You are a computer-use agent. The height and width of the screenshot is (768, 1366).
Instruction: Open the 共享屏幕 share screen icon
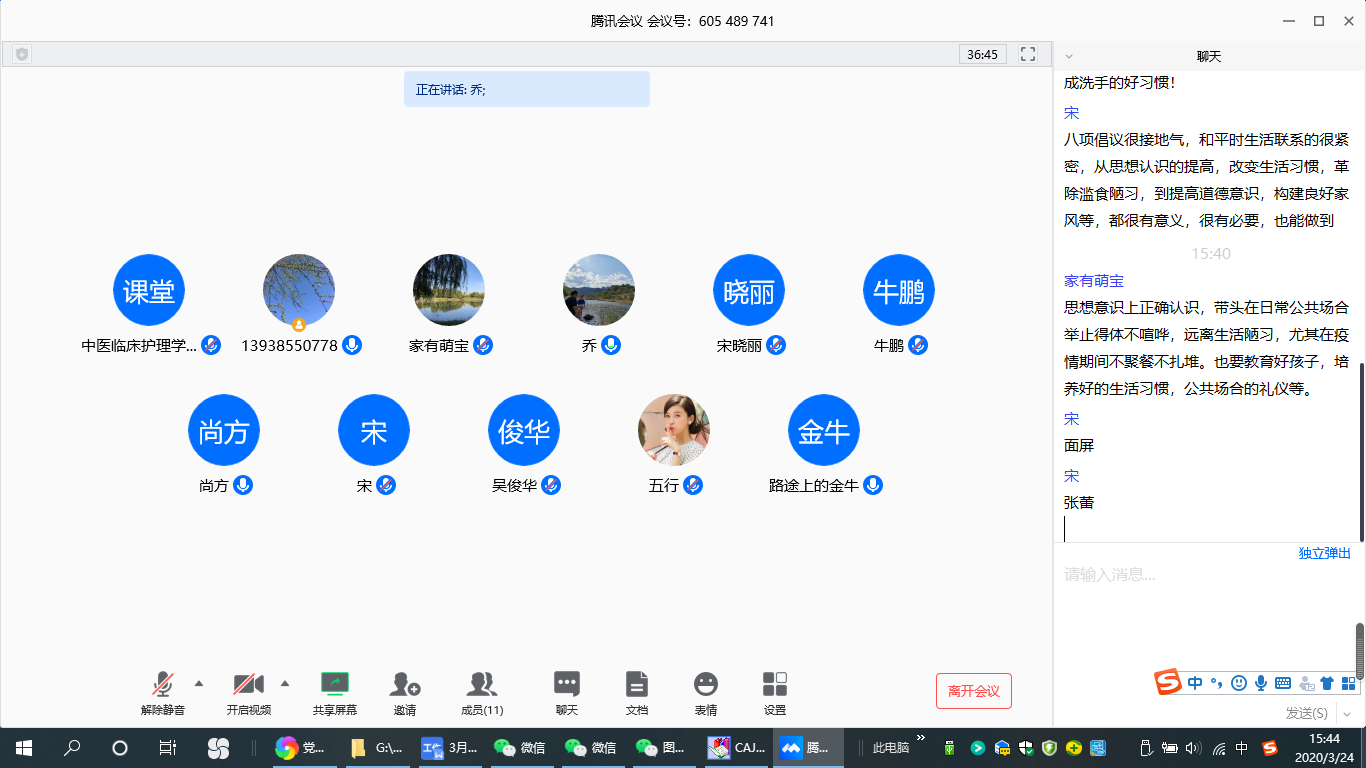334,685
